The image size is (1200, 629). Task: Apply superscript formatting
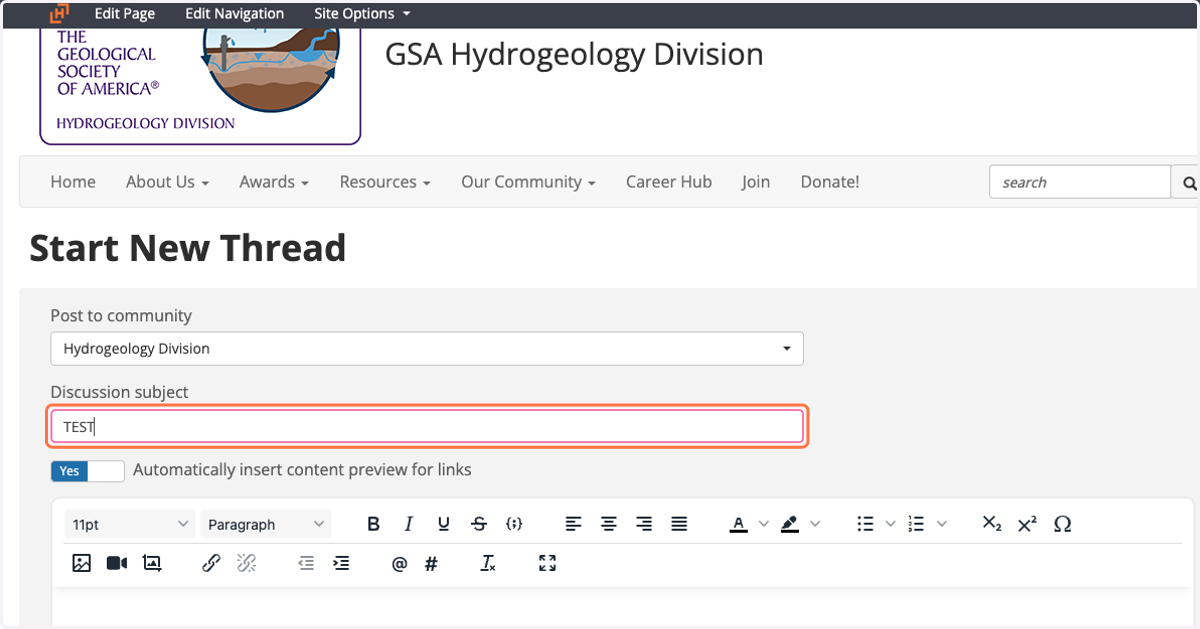tap(1027, 524)
